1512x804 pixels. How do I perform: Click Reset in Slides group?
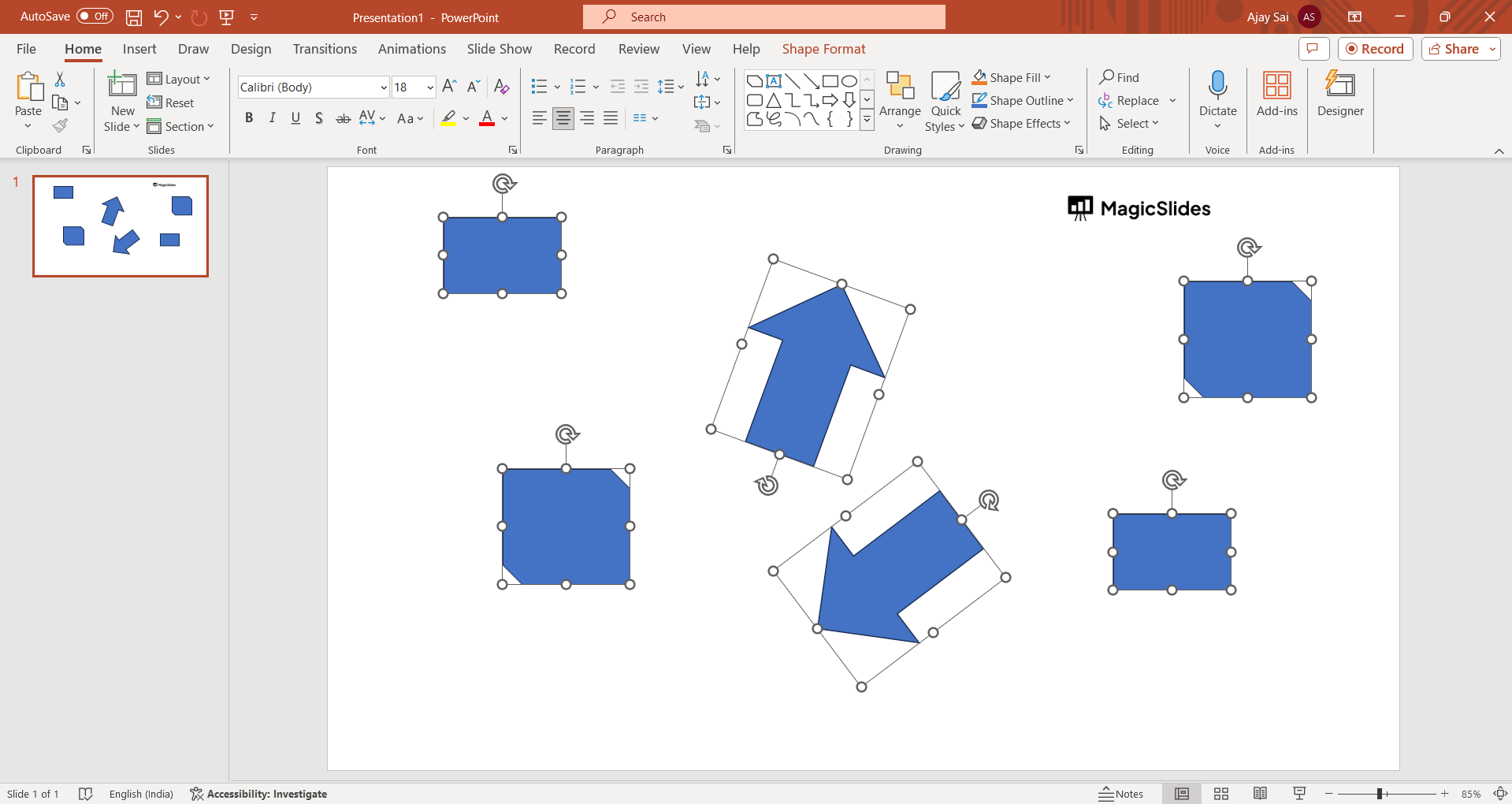pos(170,102)
